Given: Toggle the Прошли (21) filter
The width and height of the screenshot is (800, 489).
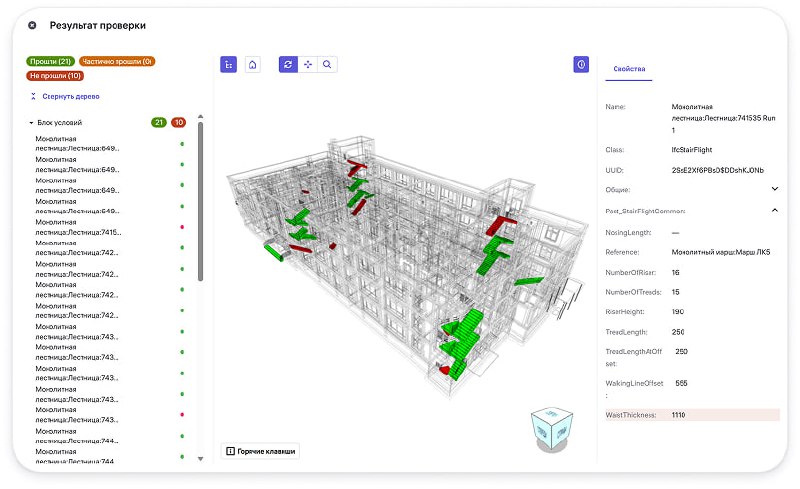Looking at the screenshot, I should point(50,61).
